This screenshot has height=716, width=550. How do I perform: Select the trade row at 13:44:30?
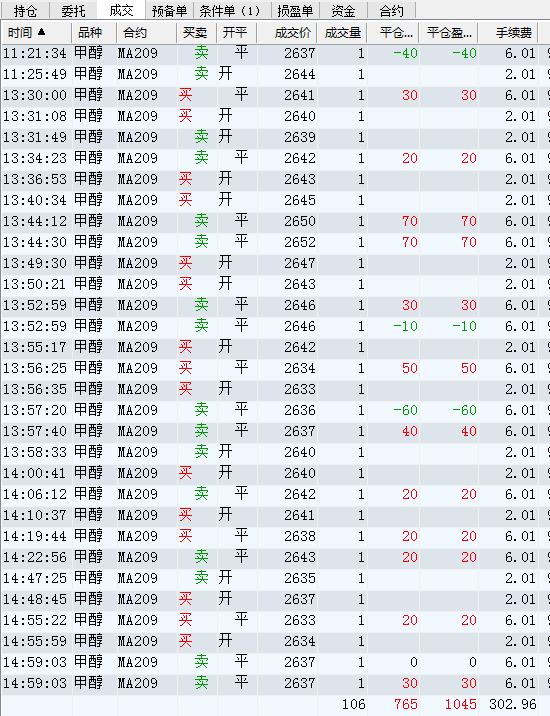point(275,242)
